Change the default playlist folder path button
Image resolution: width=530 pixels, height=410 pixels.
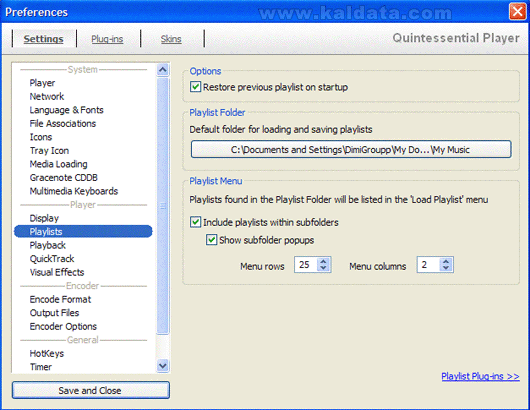(x=351, y=149)
